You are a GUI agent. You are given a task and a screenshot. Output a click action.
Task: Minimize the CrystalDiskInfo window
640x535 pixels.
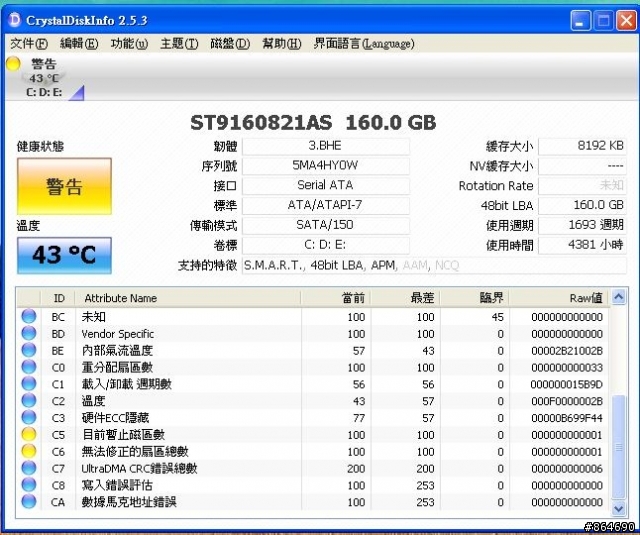coord(580,20)
